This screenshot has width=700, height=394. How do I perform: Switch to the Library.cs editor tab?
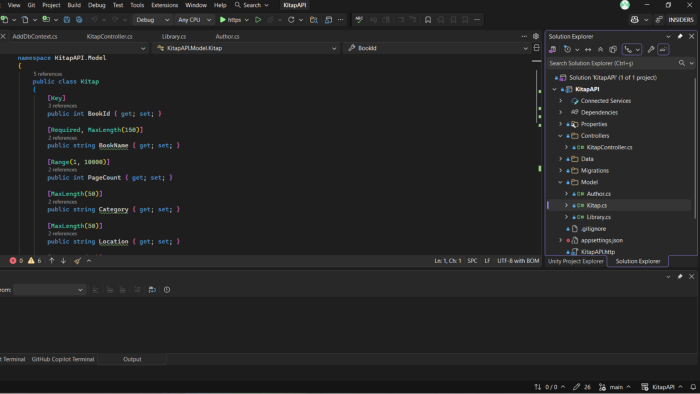pos(174,37)
